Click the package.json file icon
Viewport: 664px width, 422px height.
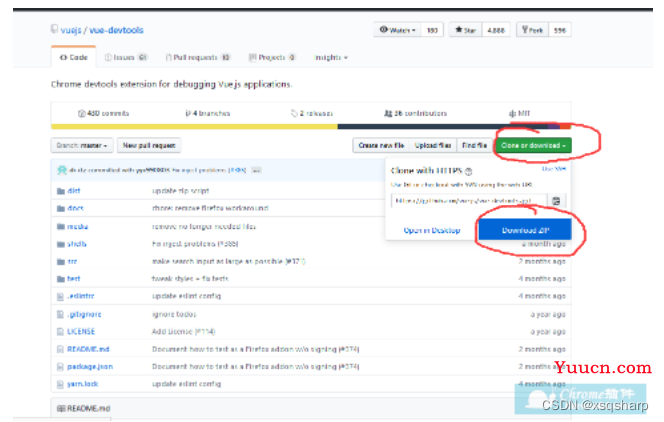[x=60, y=367]
